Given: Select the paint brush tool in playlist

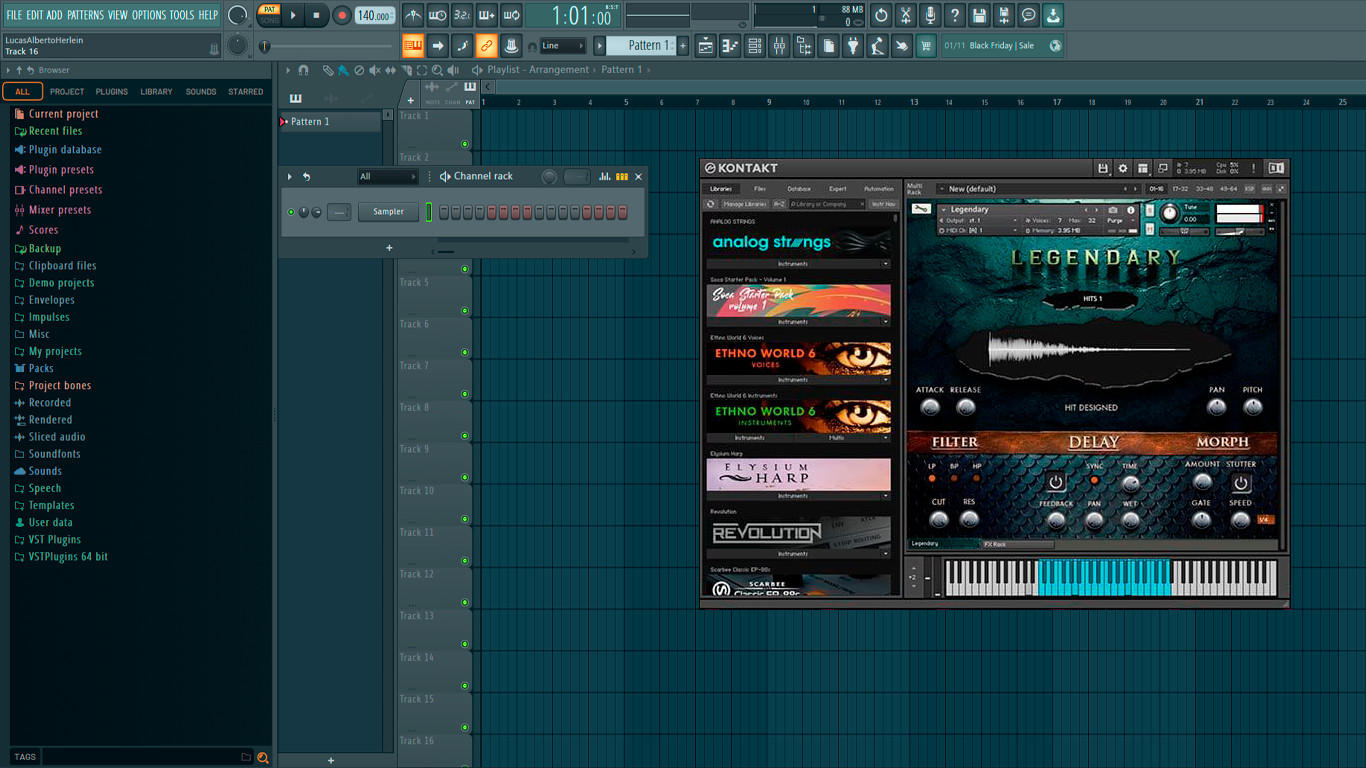Looking at the screenshot, I should click(343, 70).
